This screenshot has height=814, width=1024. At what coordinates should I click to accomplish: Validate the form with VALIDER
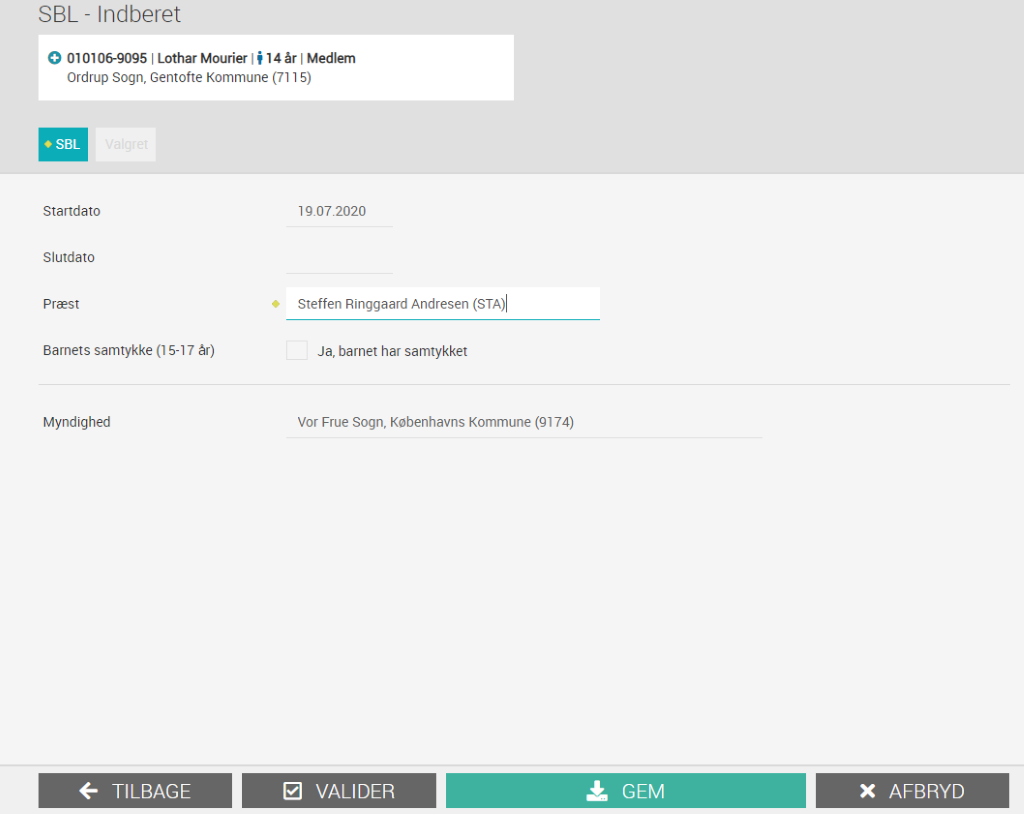pos(339,790)
